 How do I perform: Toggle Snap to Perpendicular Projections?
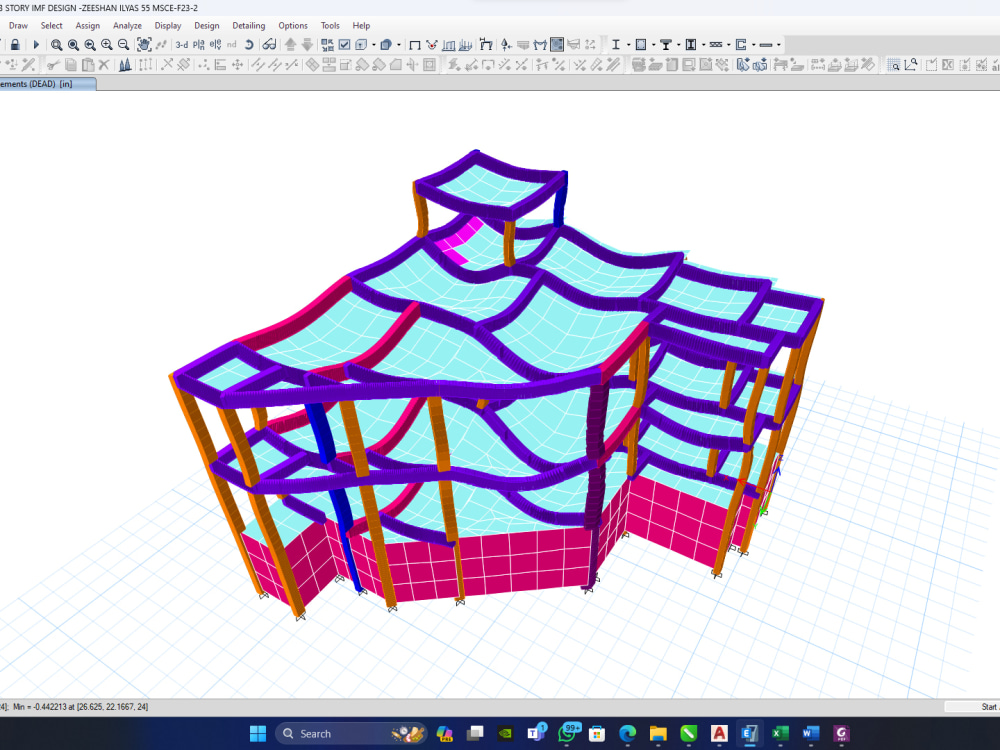(502, 64)
